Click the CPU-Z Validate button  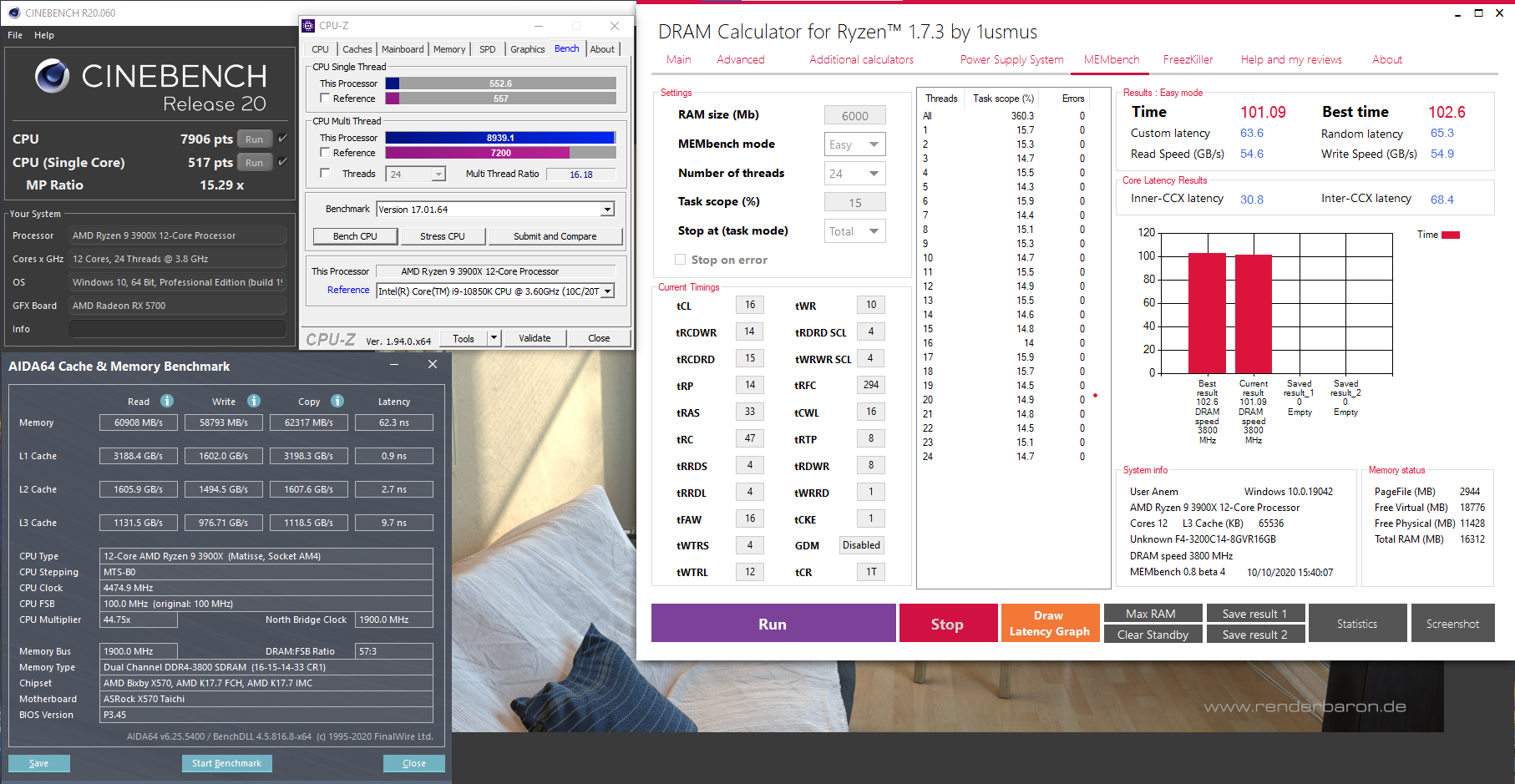click(x=535, y=338)
